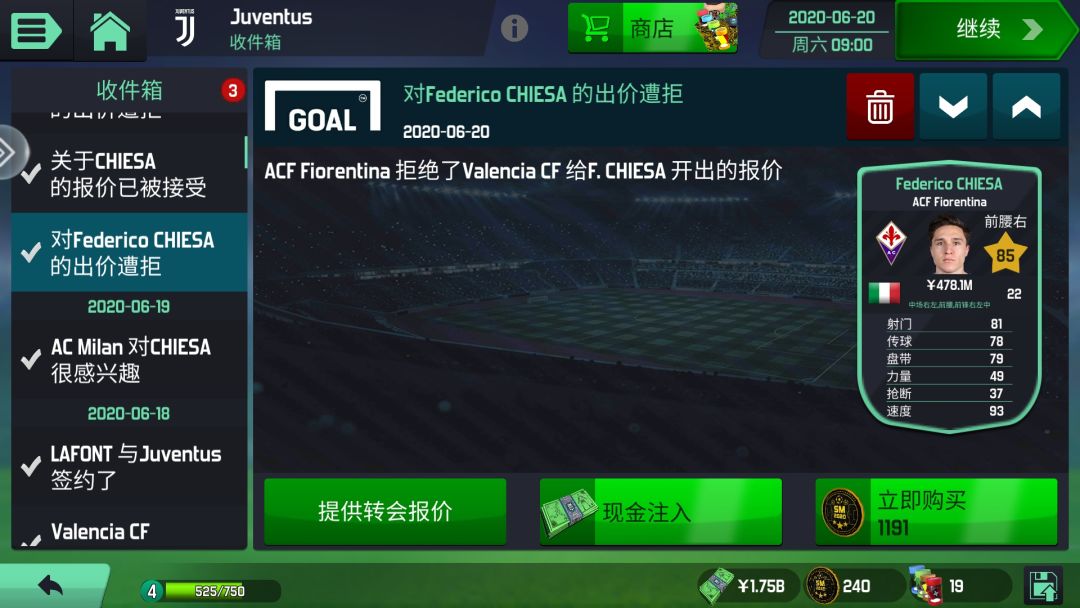Toggle checkmark beside 关于CHIESA的报价已被接受 message

pyautogui.click(x=30, y=174)
